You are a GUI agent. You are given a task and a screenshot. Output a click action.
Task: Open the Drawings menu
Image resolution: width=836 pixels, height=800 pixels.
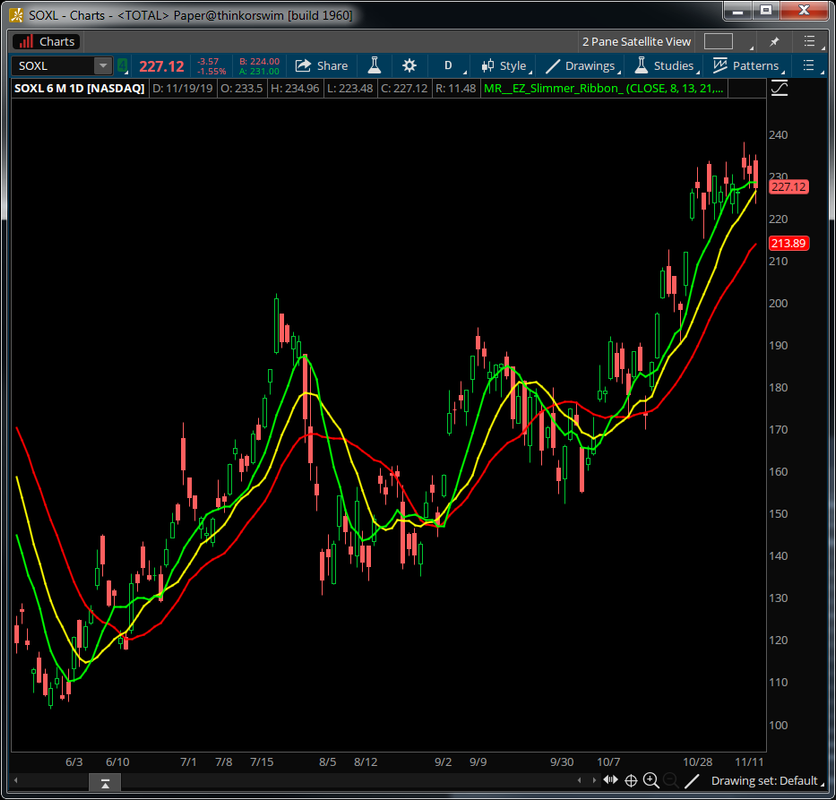[583, 66]
